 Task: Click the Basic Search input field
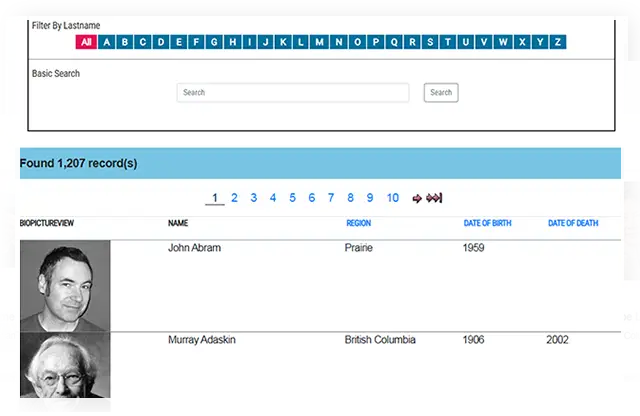pos(293,93)
